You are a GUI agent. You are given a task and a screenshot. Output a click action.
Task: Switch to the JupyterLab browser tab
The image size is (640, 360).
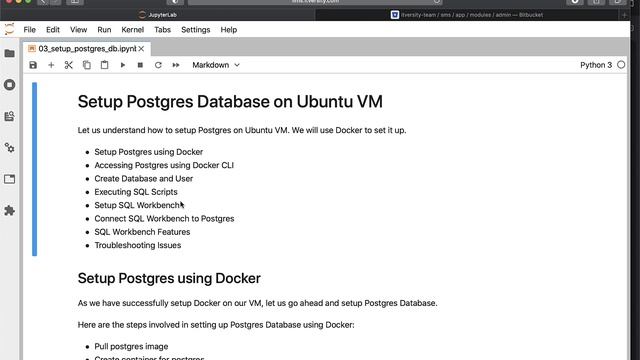click(x=157, y=15)
